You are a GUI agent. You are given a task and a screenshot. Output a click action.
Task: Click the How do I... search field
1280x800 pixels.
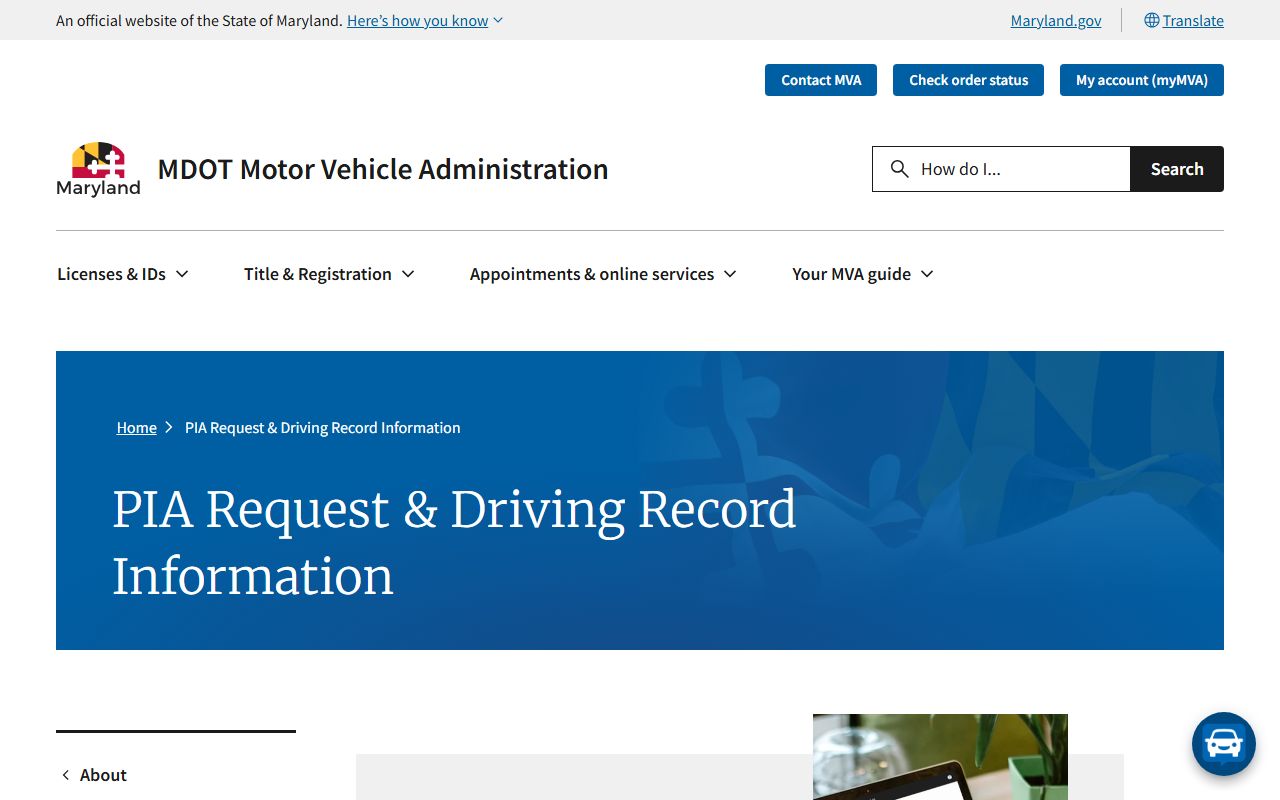tap(1001, 169)
